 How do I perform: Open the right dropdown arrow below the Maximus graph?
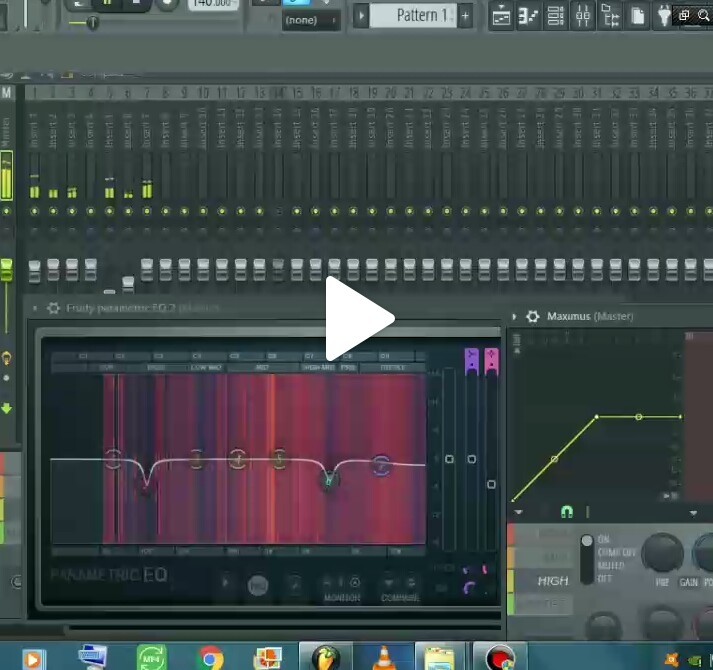click(x=693, y=513)
